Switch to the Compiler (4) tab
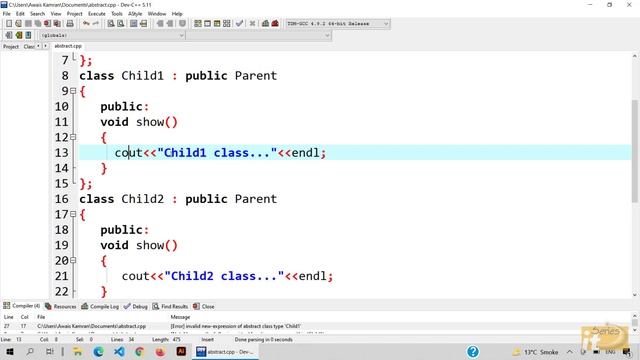 click(22, 306)
